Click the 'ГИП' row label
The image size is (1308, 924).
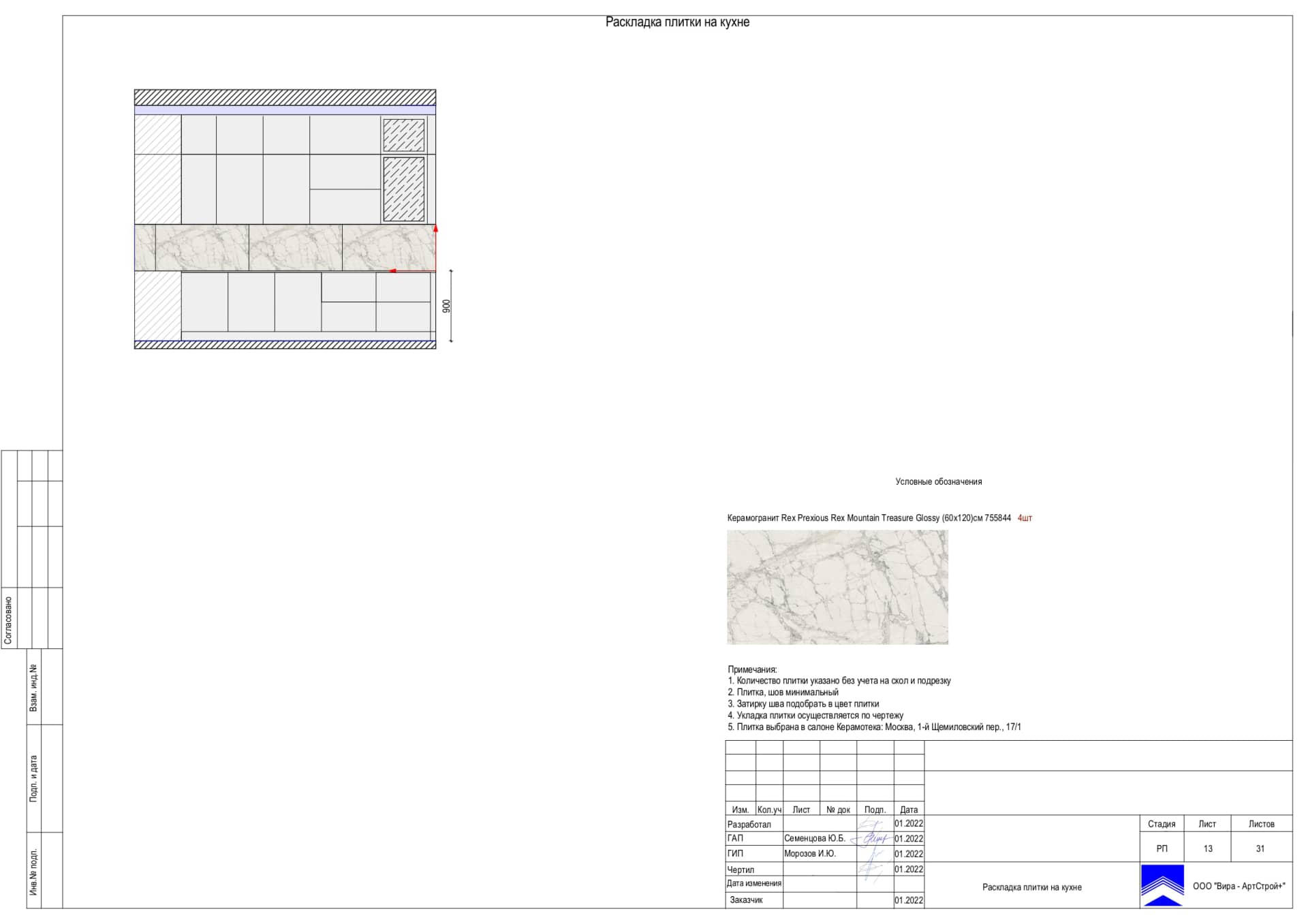[x=735, y=854]
